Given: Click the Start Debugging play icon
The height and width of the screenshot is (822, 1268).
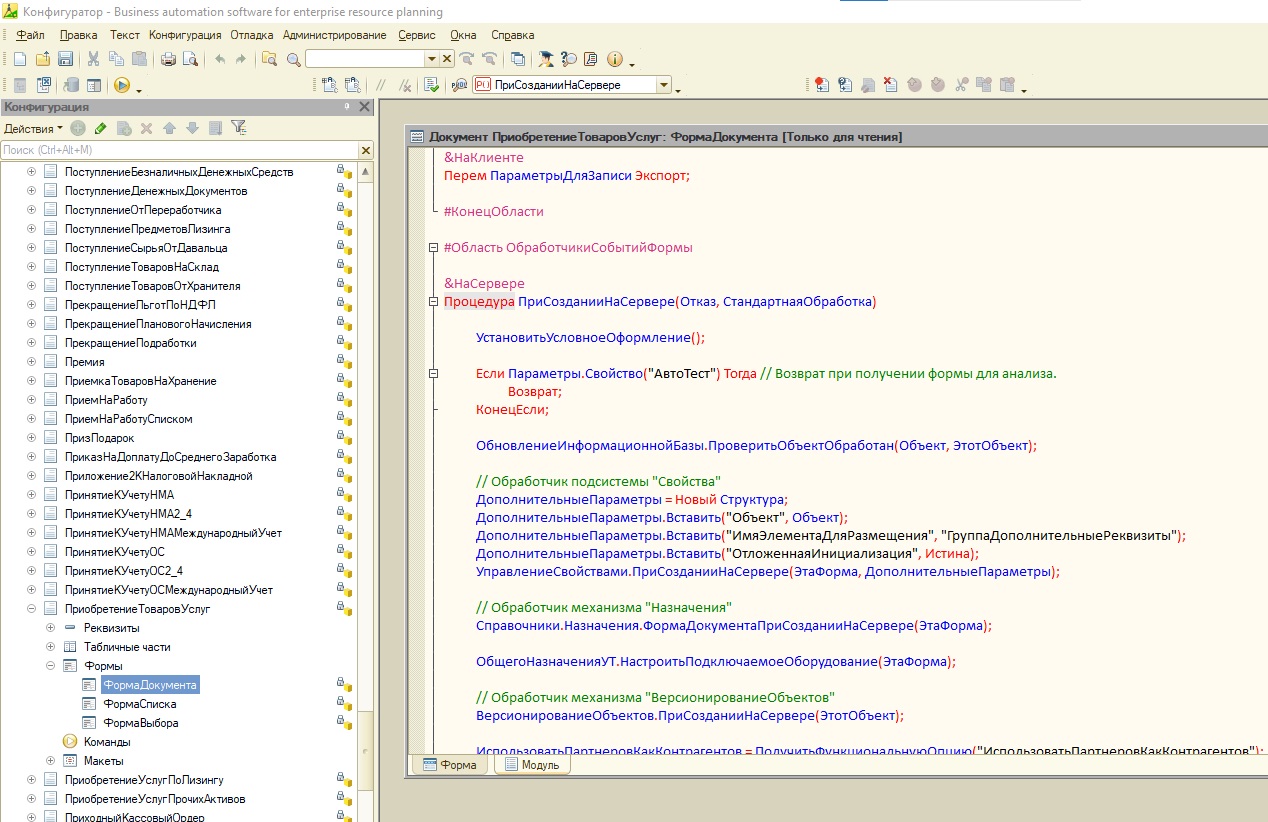Looking at the screenshot, I should pos(122,86).
